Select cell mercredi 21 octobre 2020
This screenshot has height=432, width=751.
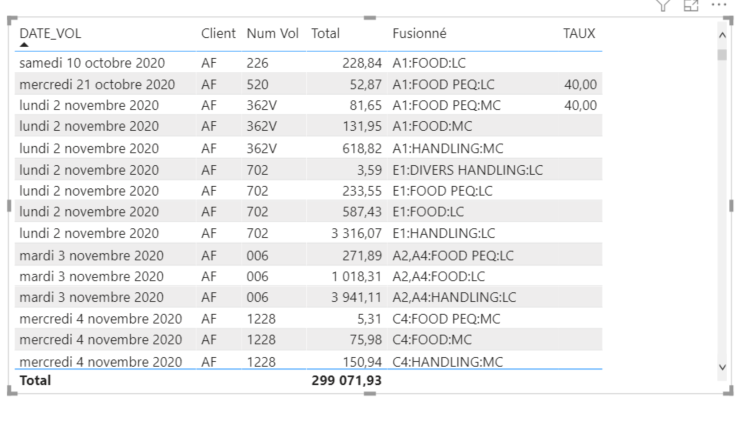point(97,85)
